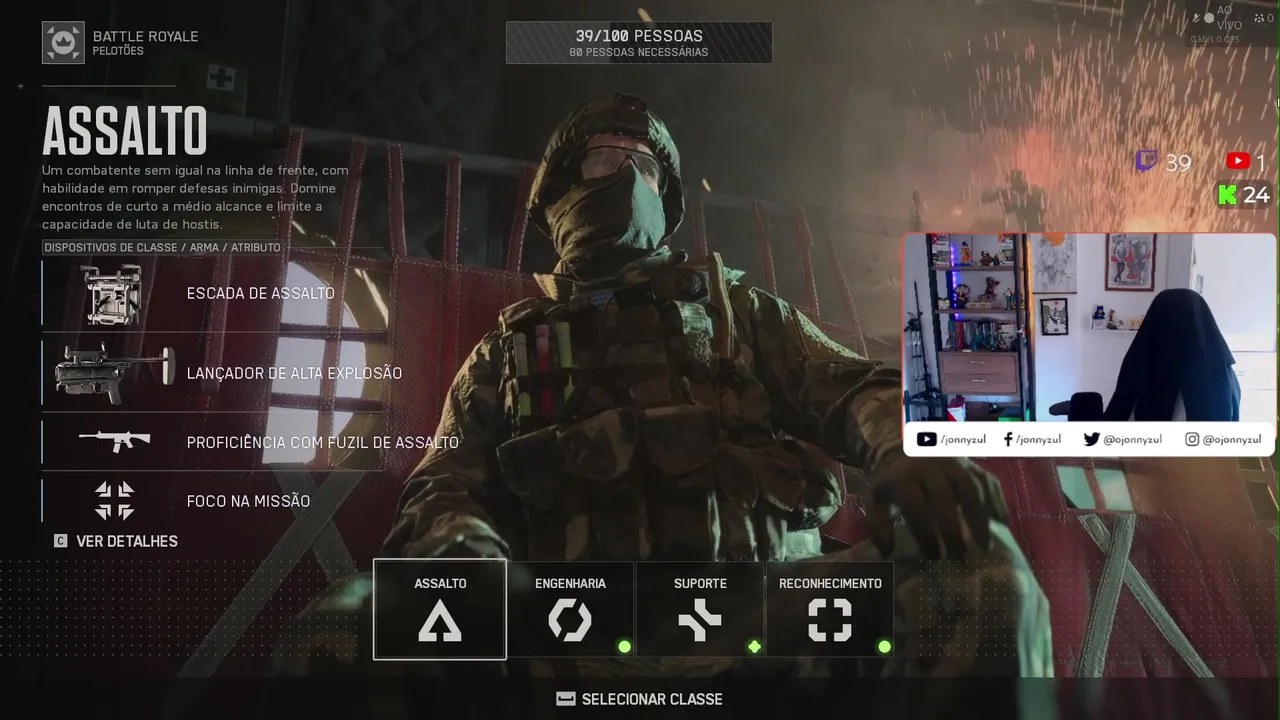Click the Kick viewer count icon

[x=1227, y=195]
